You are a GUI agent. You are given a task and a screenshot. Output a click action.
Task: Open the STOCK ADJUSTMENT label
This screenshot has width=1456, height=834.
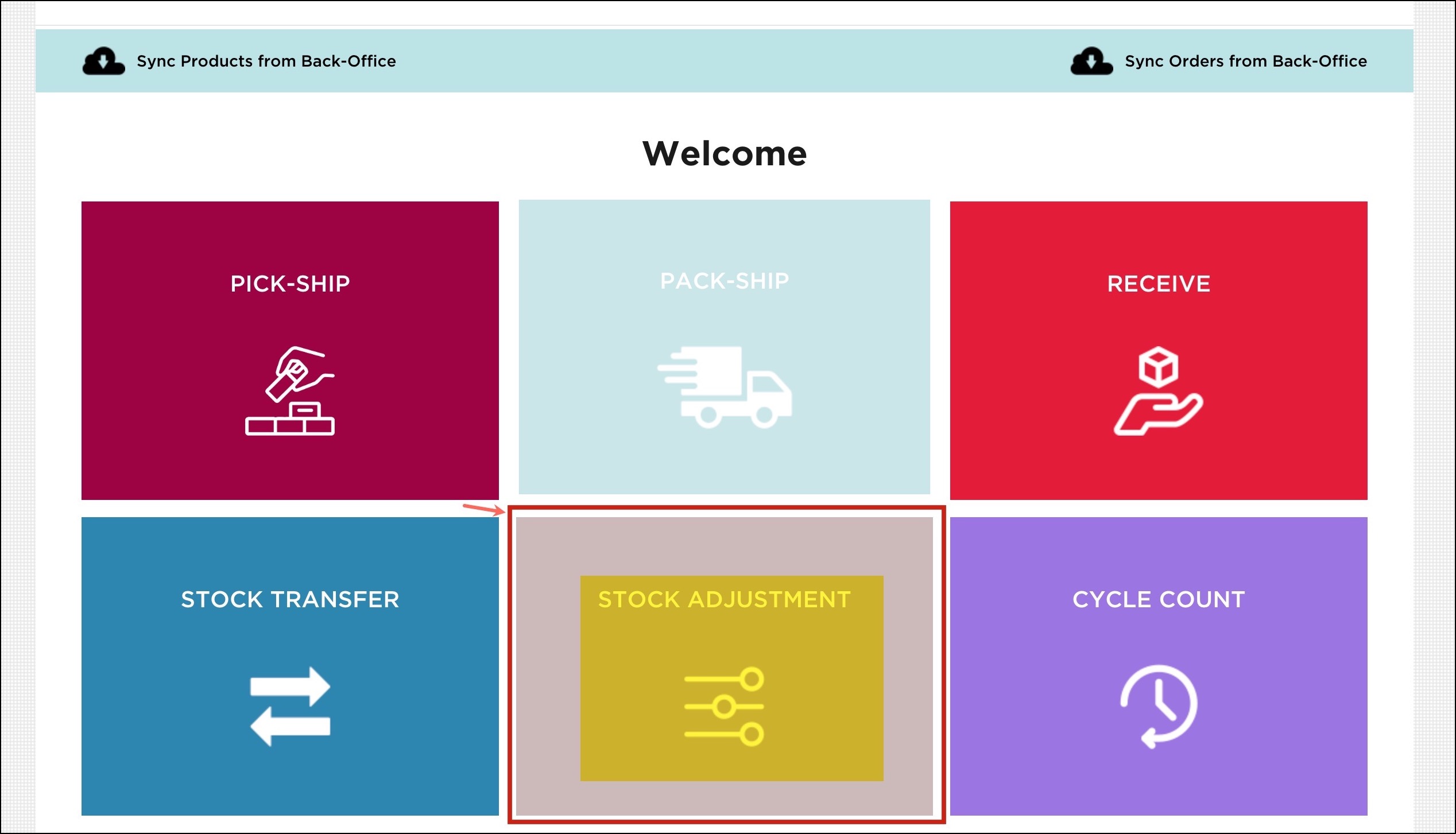[x=724, y=599]
